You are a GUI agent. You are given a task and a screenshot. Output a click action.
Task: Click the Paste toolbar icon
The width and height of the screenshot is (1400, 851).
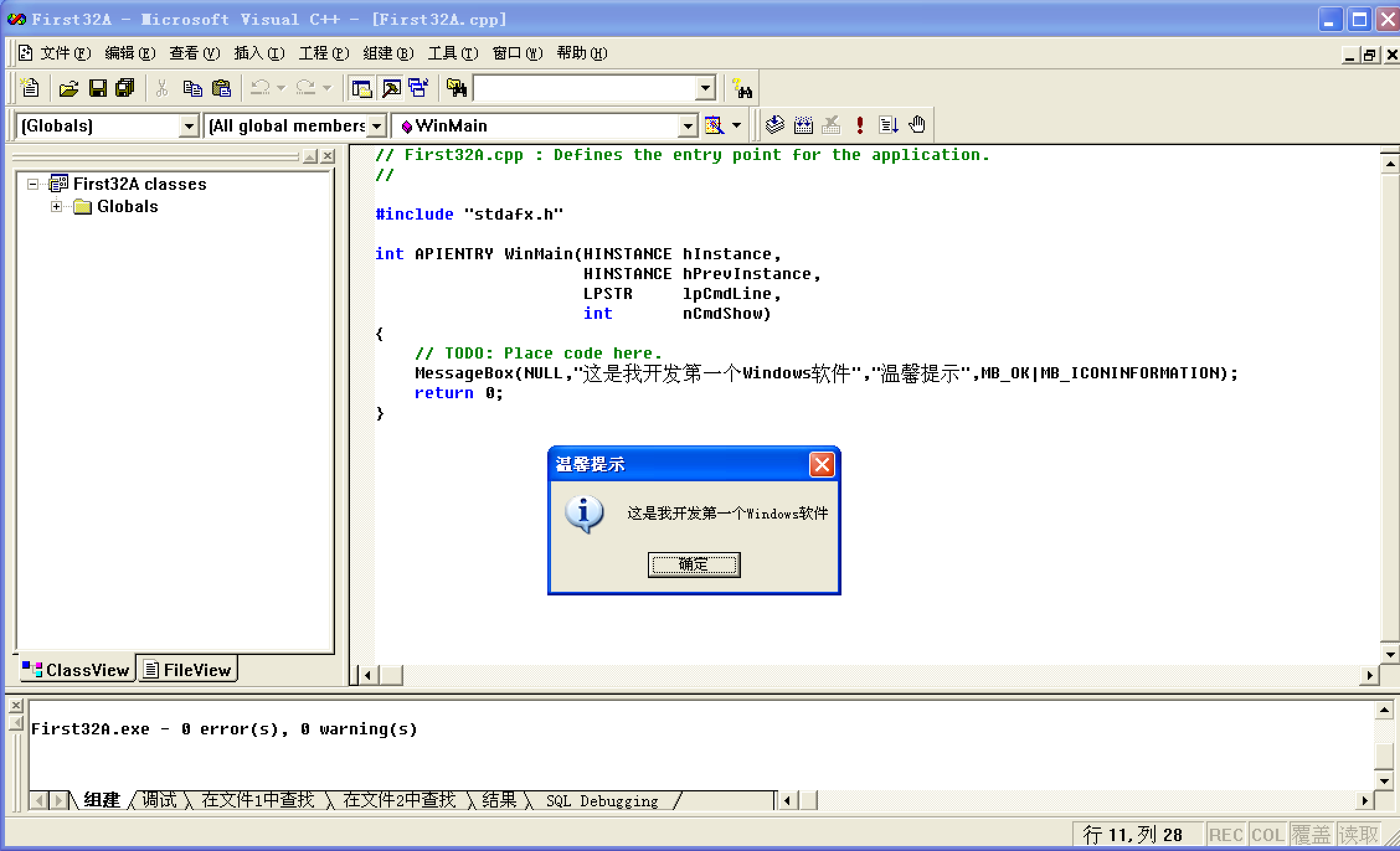pyautogui.click(x=221, y=87)
